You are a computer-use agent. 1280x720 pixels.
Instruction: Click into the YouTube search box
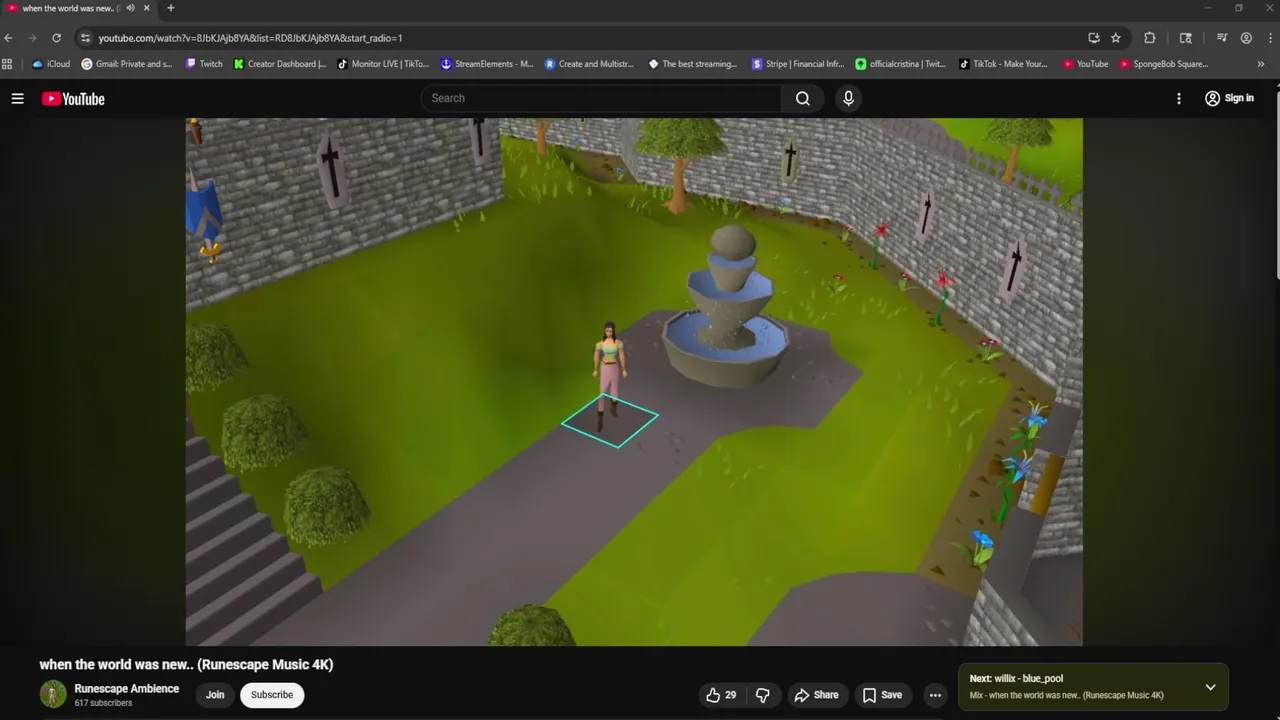coord(601,98)
